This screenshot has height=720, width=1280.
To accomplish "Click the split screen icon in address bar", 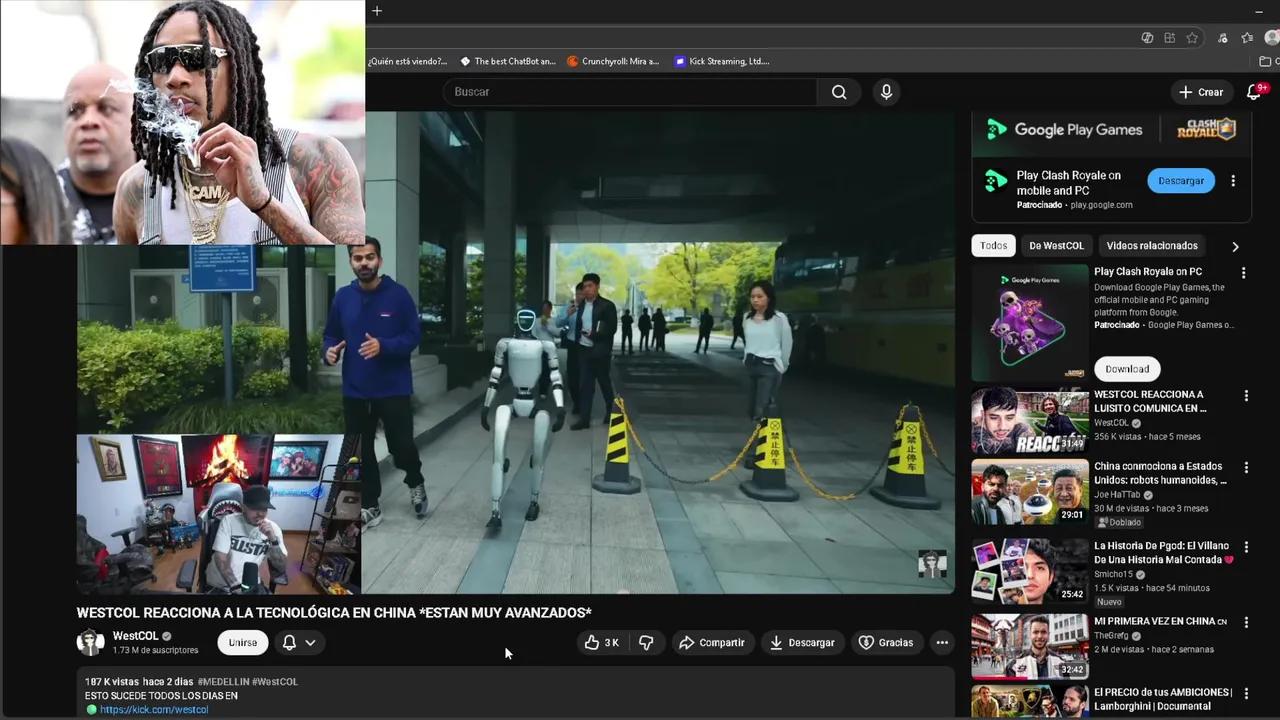I will 1169,38.
